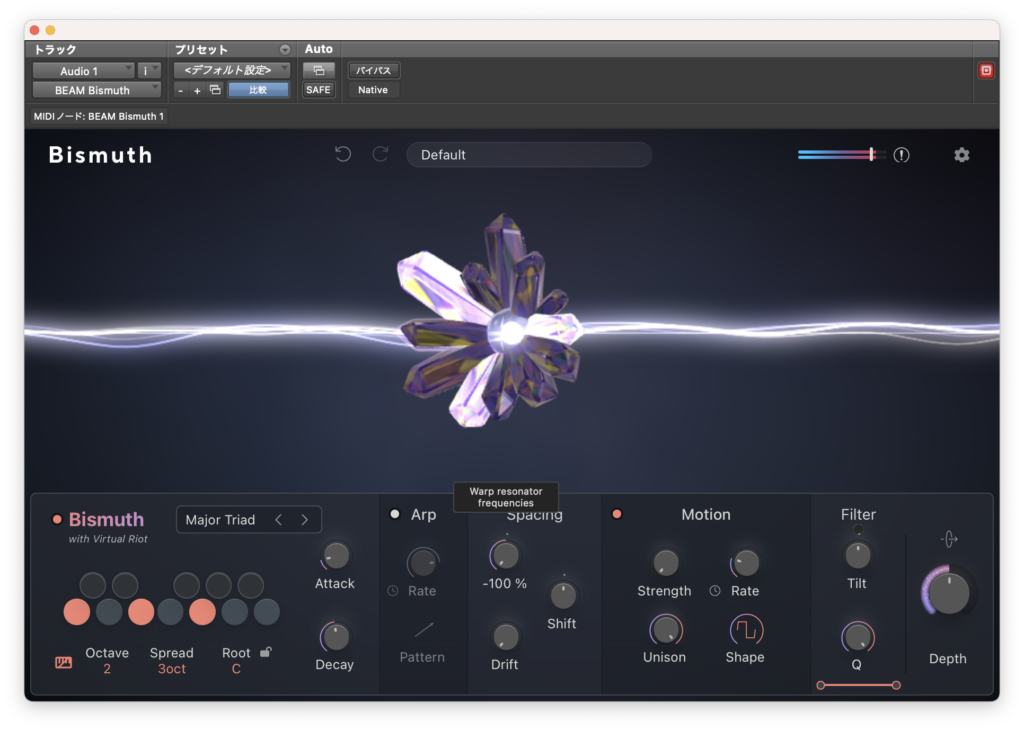1024x730 pixels.
Task: Enable the D note white key
Action: coord(109,612)
